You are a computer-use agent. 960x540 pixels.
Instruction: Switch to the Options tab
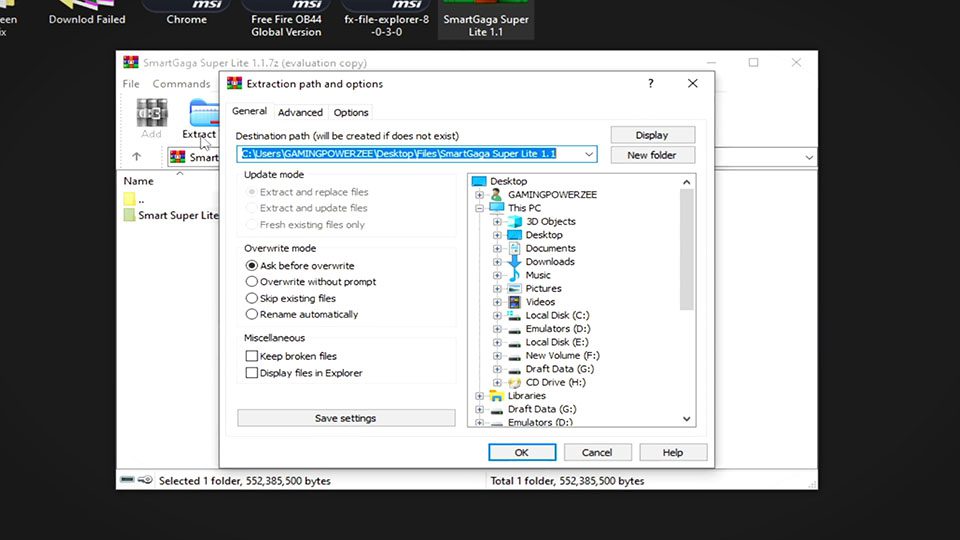click(x=351, y=112)
